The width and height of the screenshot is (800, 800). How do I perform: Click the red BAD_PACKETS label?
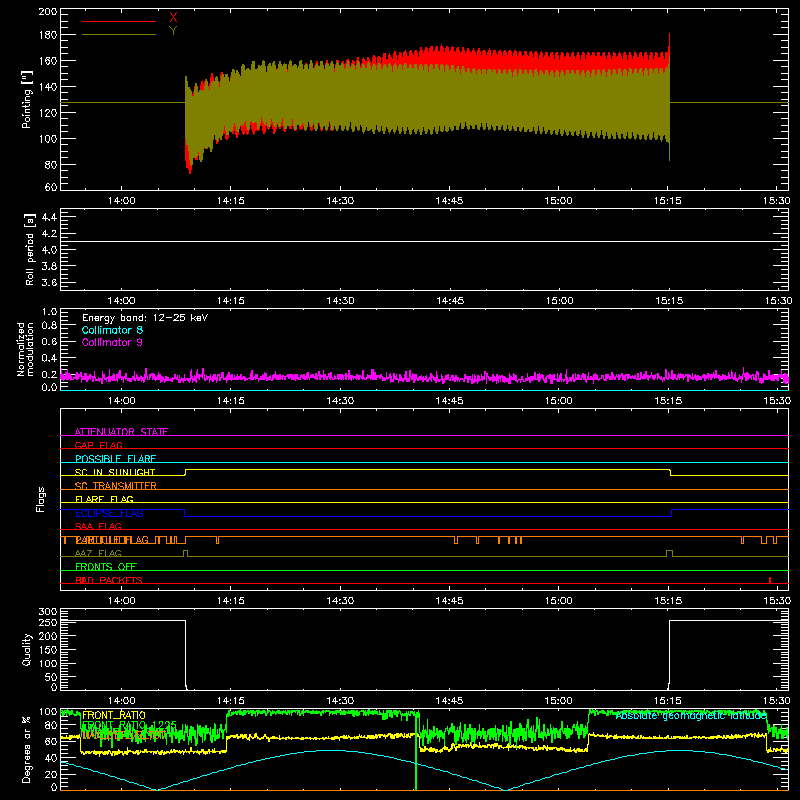tap(109, 580)
